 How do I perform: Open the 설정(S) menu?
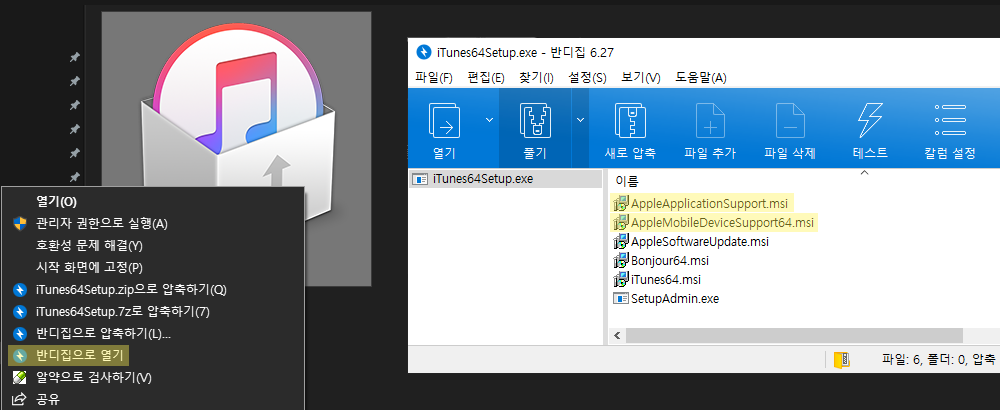point(587,78)
